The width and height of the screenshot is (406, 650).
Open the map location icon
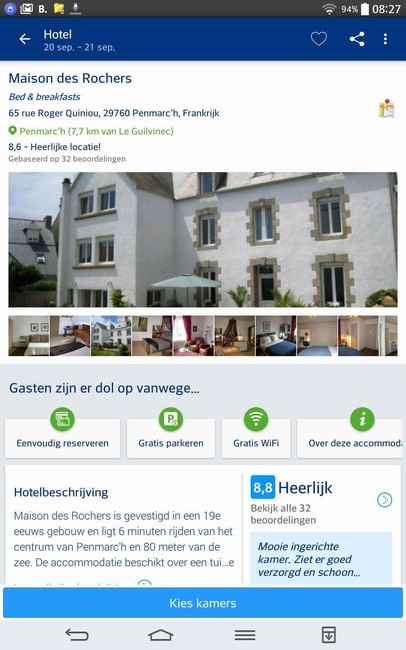[x=387, y=109]
